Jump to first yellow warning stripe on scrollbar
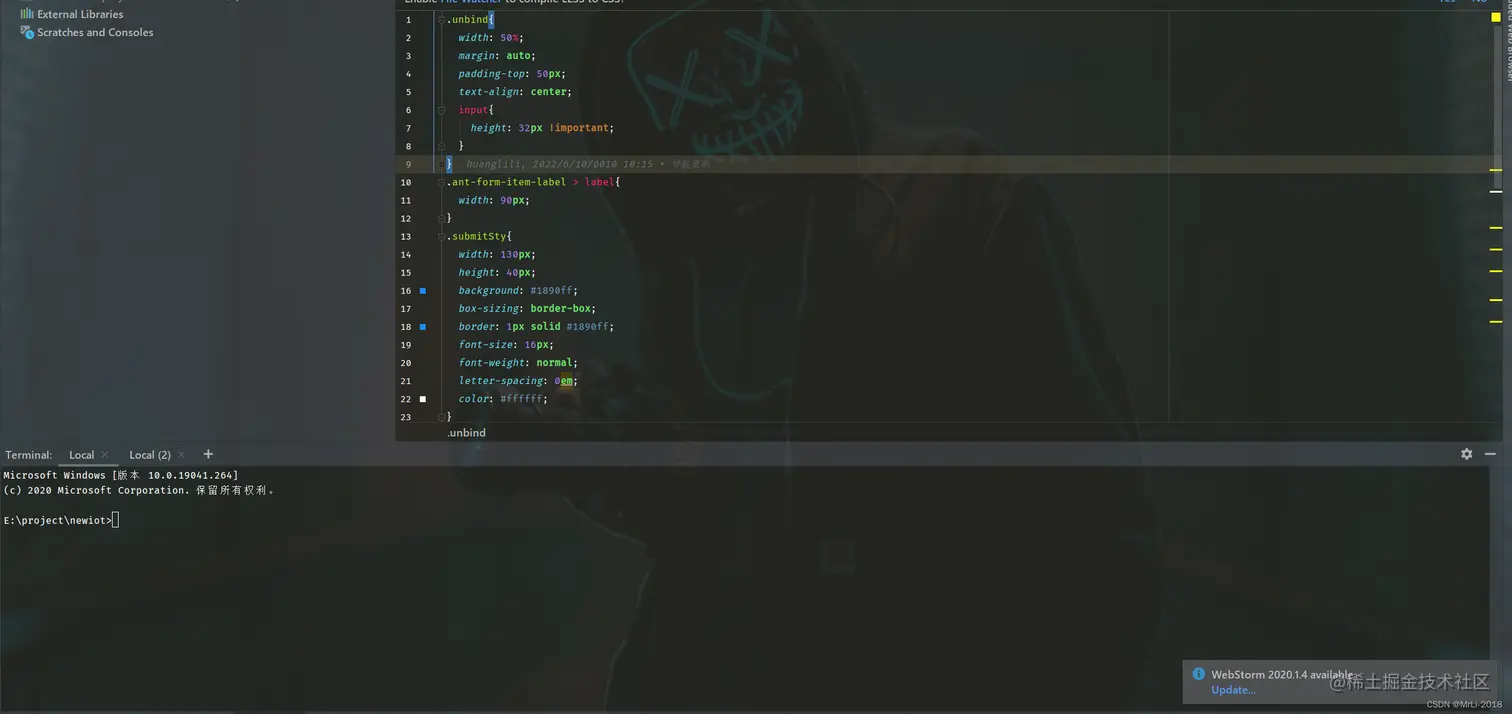The width and height of the screenshot is (1512, 714). 1496,170
